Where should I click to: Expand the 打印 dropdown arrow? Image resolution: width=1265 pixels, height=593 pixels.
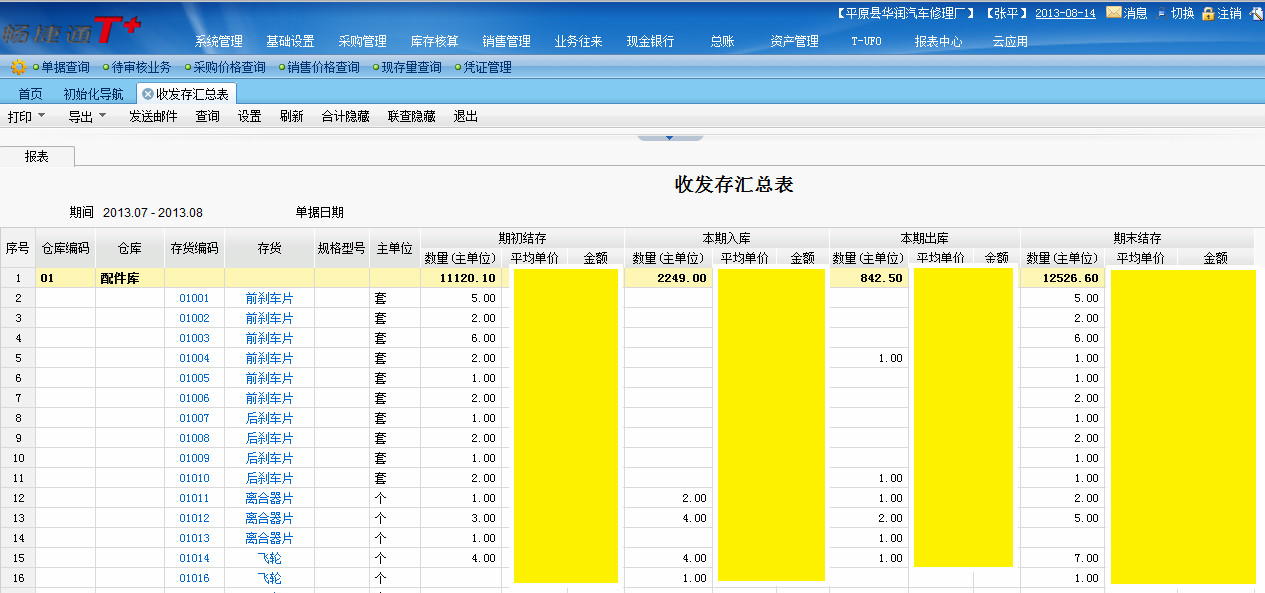coord(42,116)
